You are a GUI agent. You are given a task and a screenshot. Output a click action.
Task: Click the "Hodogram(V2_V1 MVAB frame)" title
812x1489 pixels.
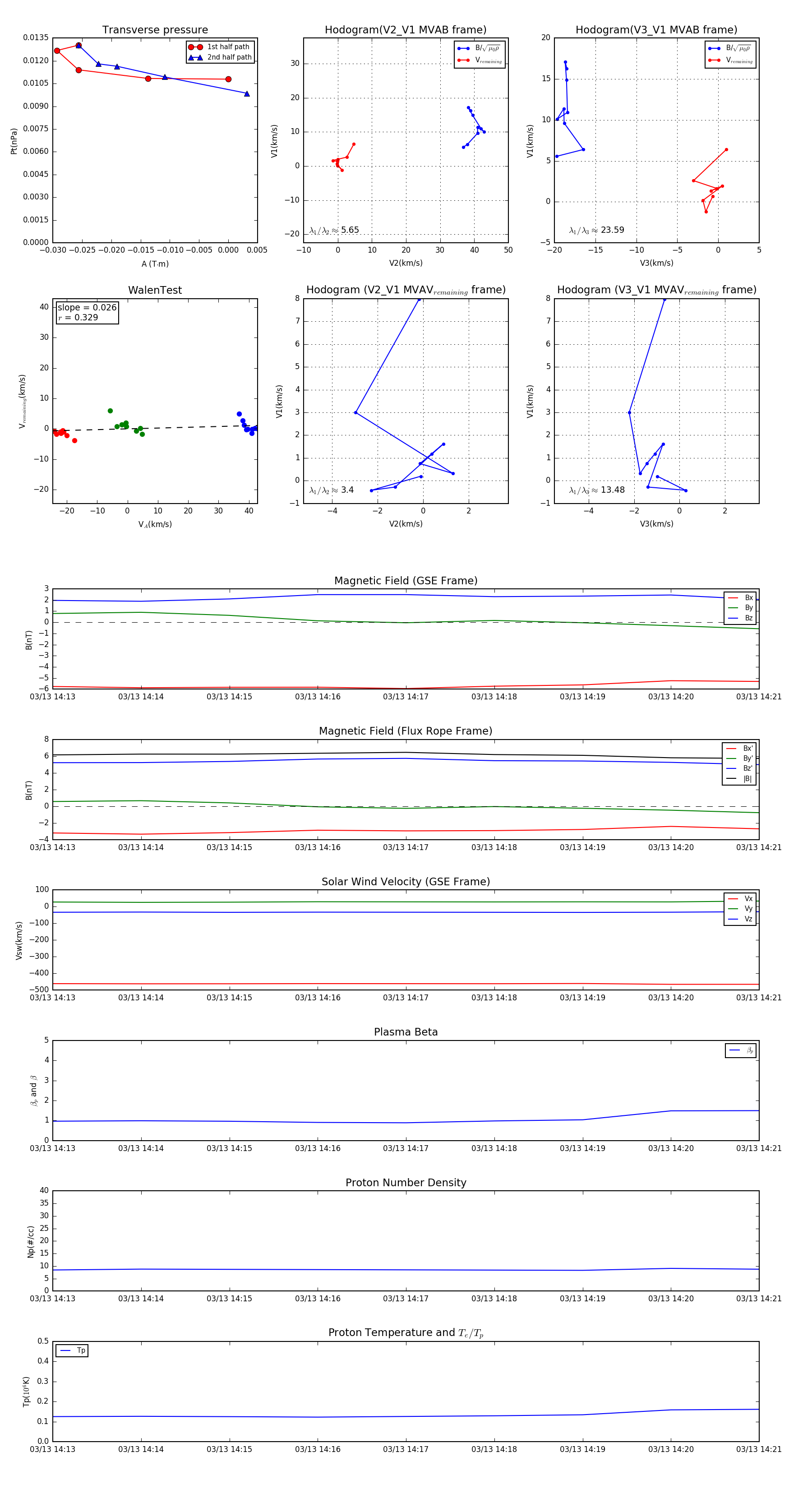406,30
